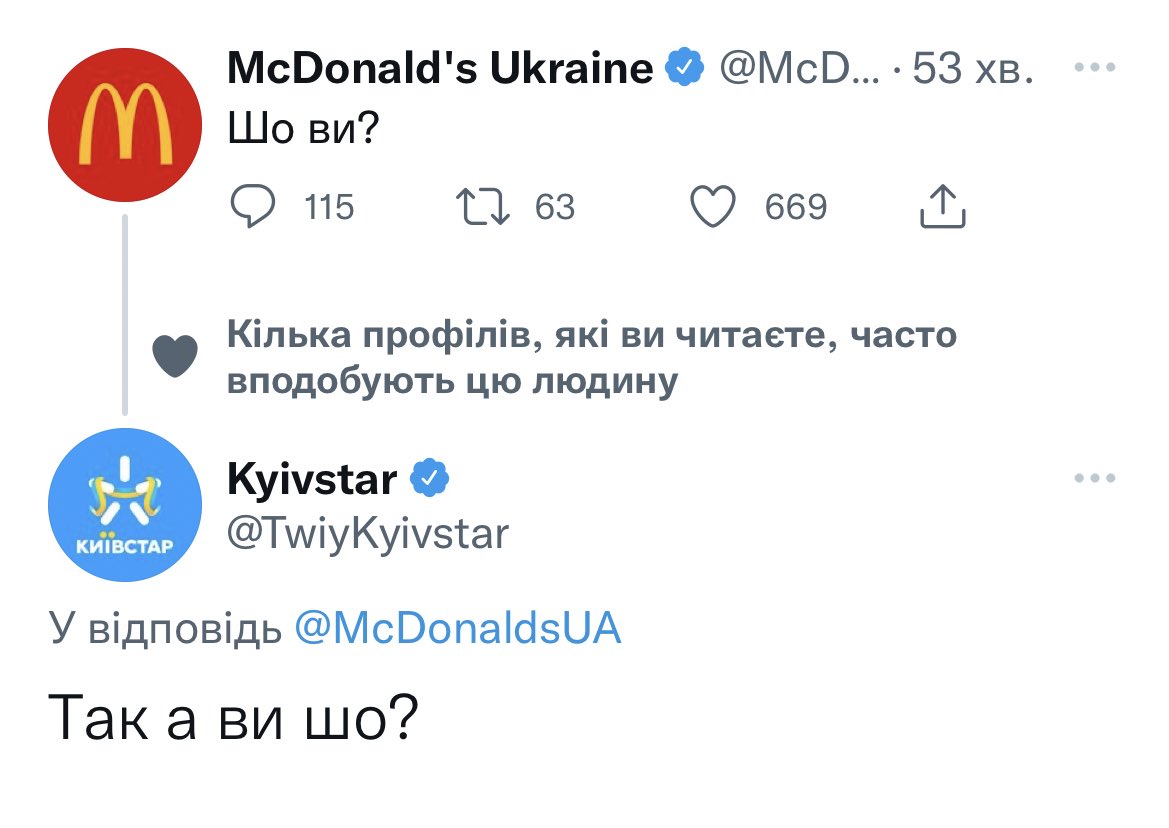Like the tweet using the heart icon
1169x828 pixels.
713,207
